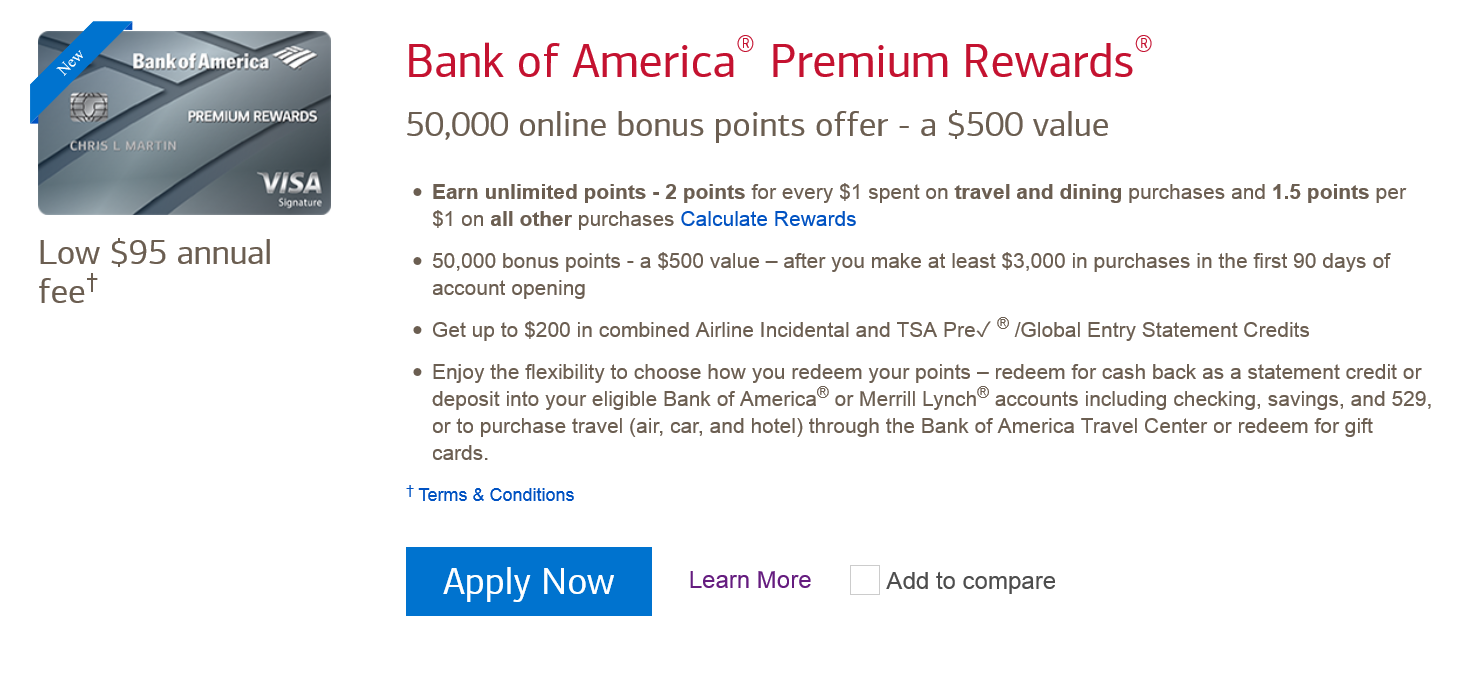Click the dagger symbol after annual fee
Screen dimensions: 1470x691
click(x=91, y=284)
